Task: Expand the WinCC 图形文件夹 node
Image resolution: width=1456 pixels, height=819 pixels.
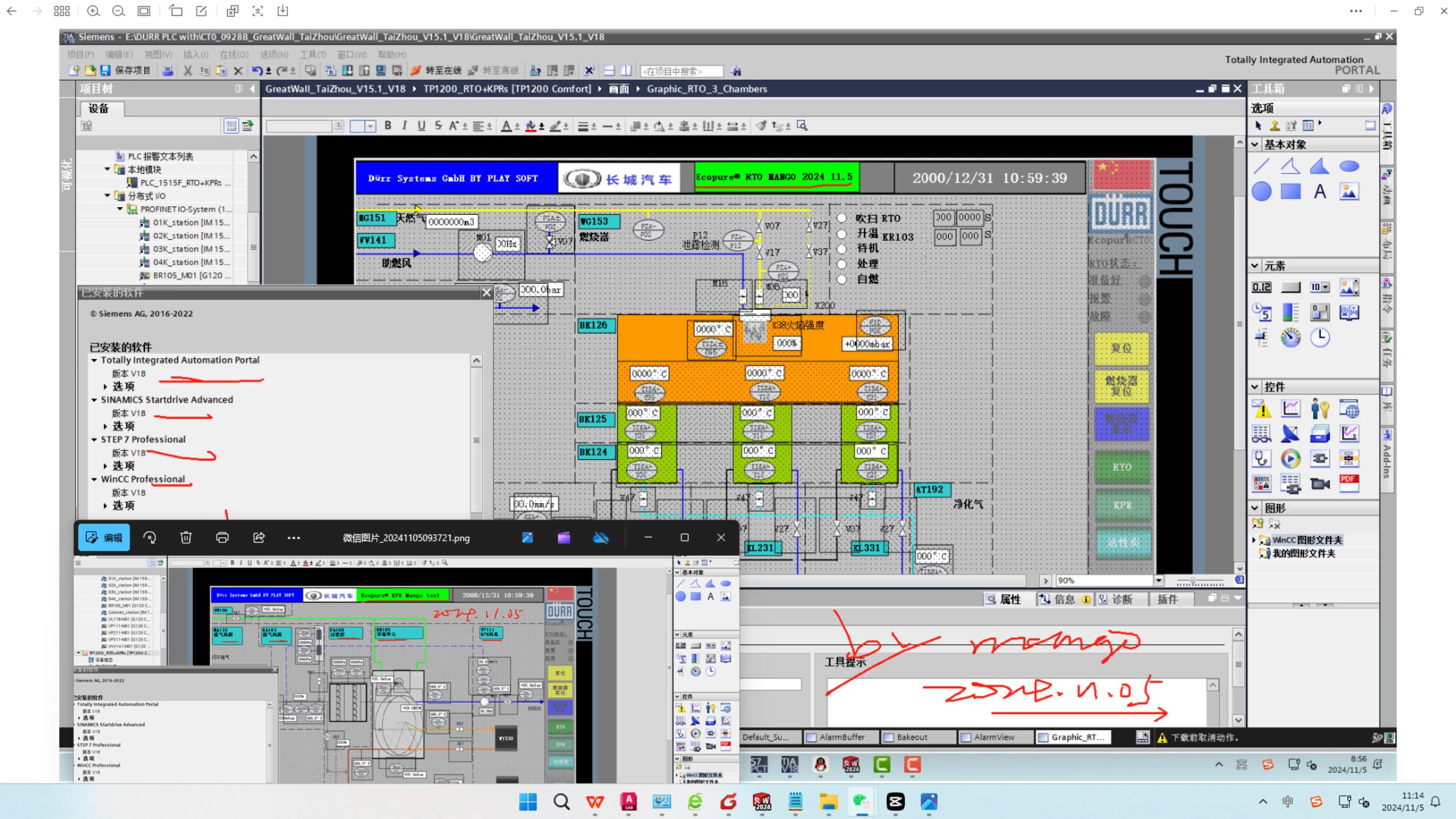Action: click(x=1254, y=540)
